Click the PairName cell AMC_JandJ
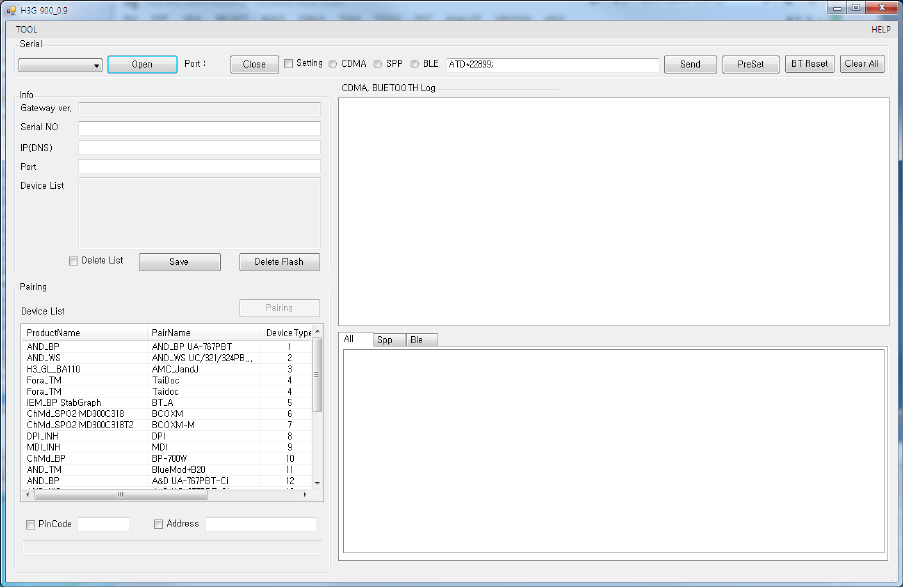The width and height of the screenshot is (903, 587). point(175,369)
